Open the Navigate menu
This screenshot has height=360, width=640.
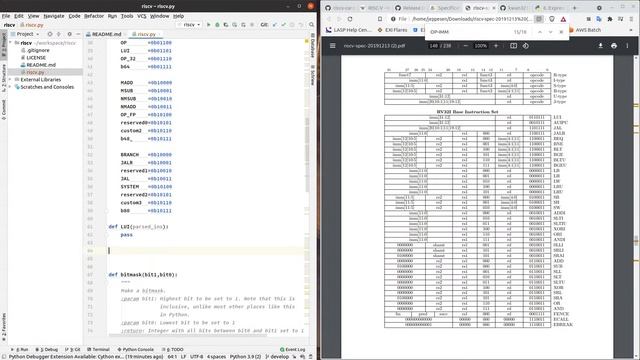[54, 16]
